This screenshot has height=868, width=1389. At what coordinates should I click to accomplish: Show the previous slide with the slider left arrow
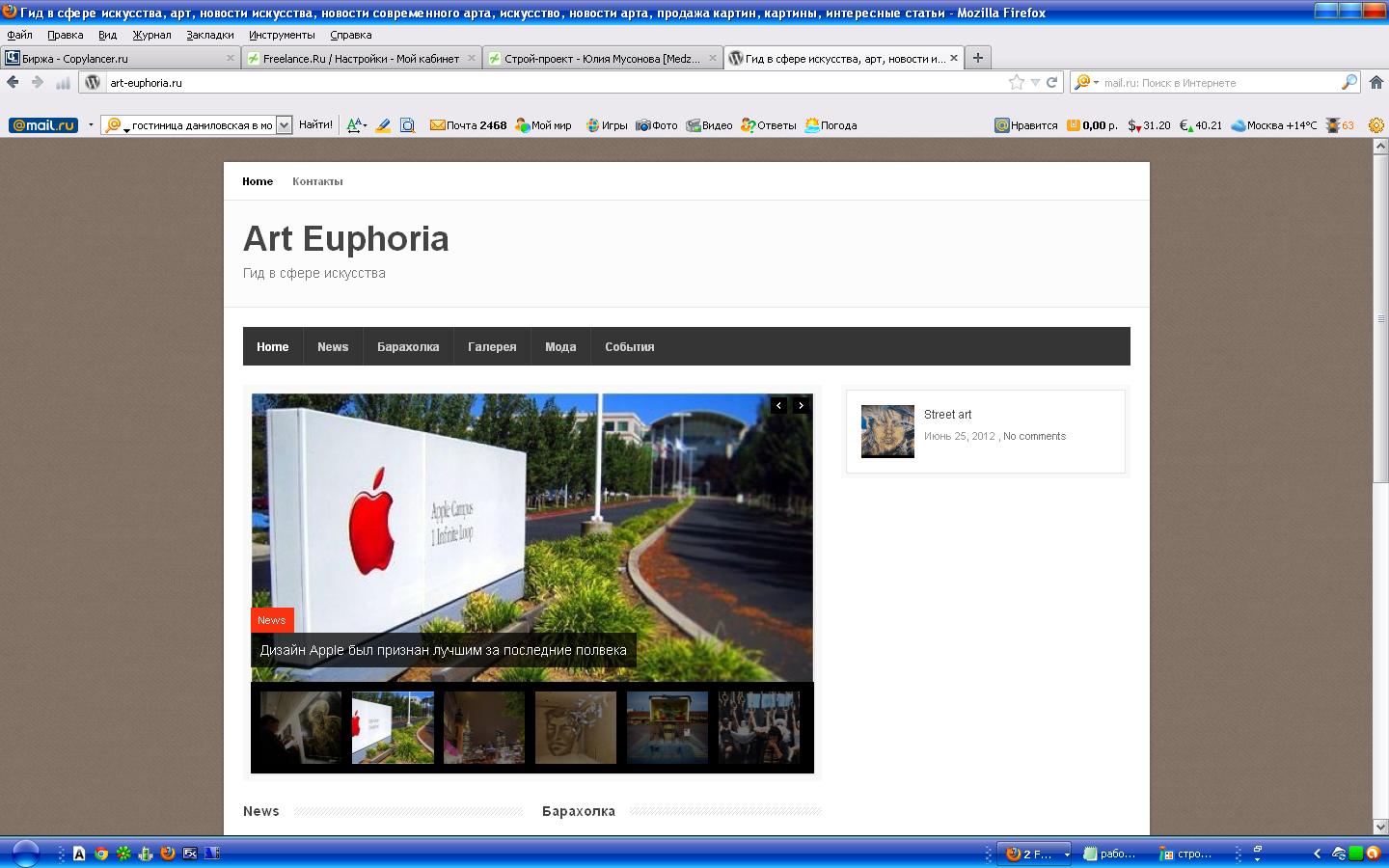[779, 406]
